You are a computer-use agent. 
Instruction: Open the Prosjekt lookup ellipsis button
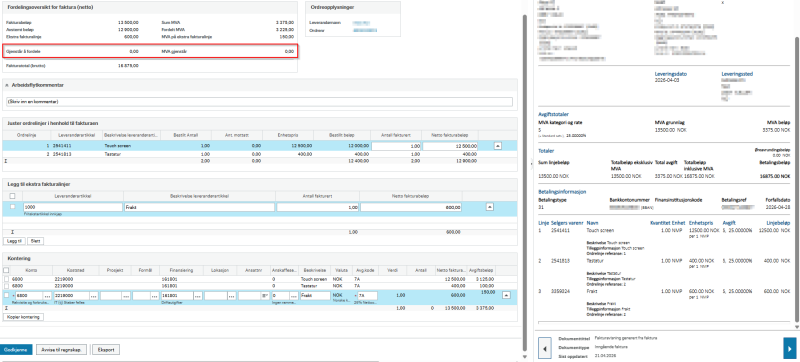126,296
